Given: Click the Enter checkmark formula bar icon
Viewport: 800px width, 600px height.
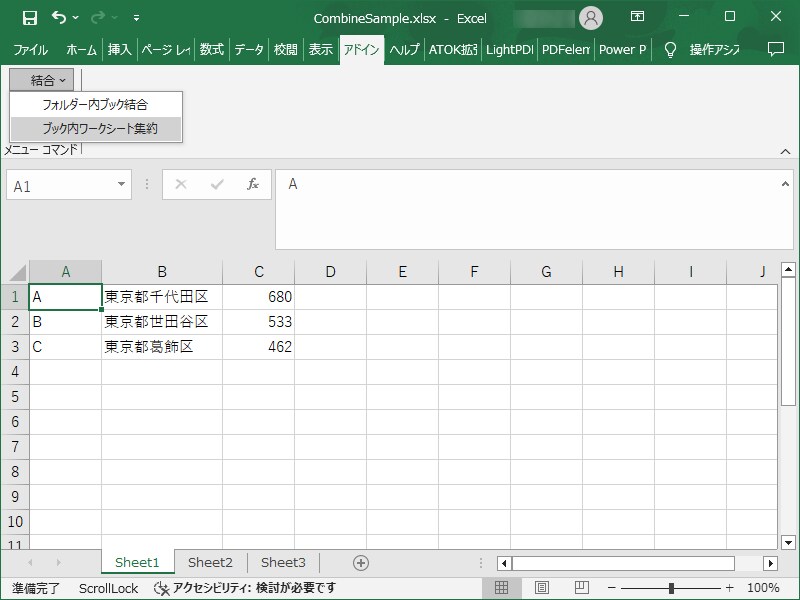Looking at the screenshot, I should pyautogui.click(x=217, y=184).
